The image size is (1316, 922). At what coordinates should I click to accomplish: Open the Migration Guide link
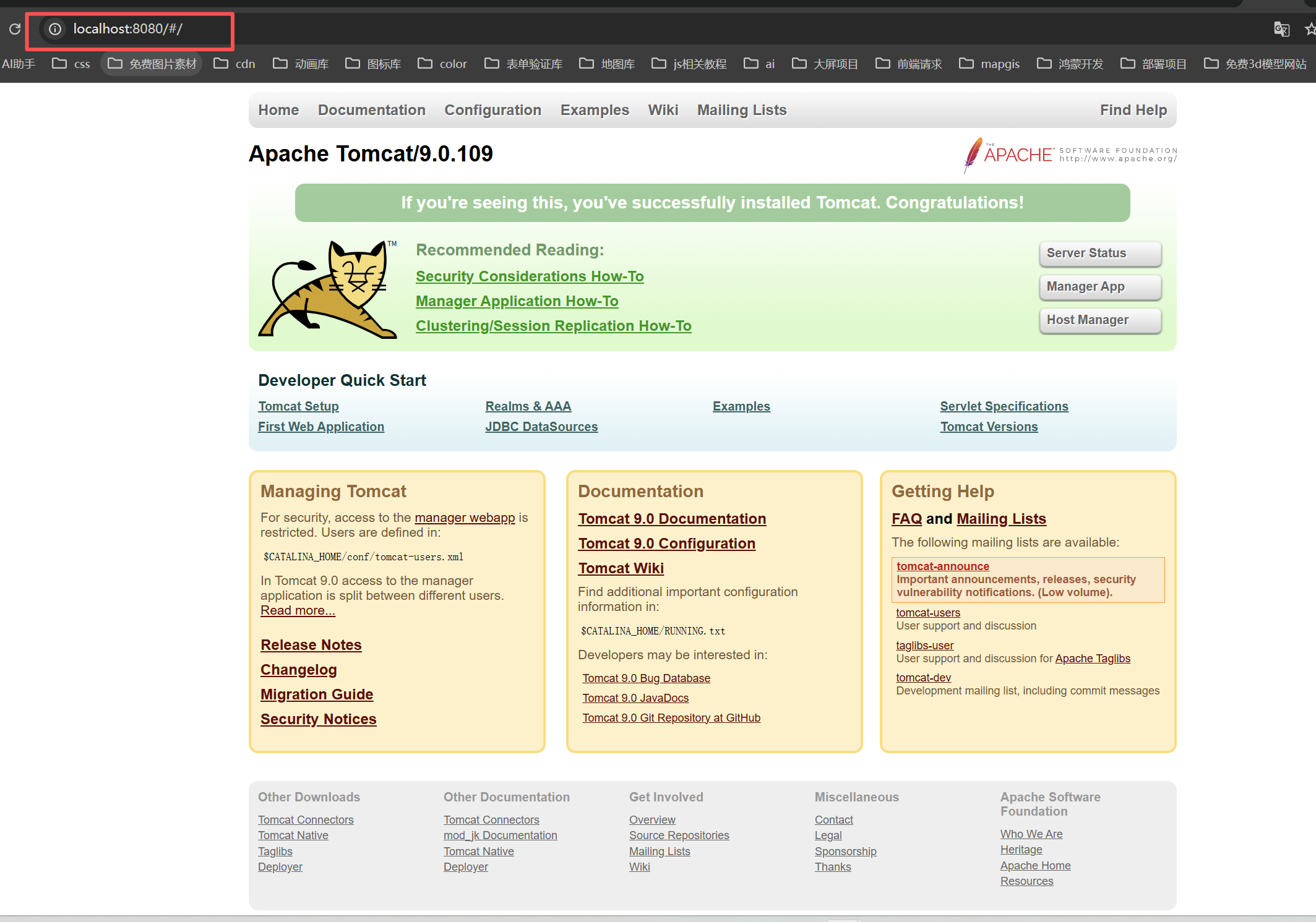tap(317, 694)
